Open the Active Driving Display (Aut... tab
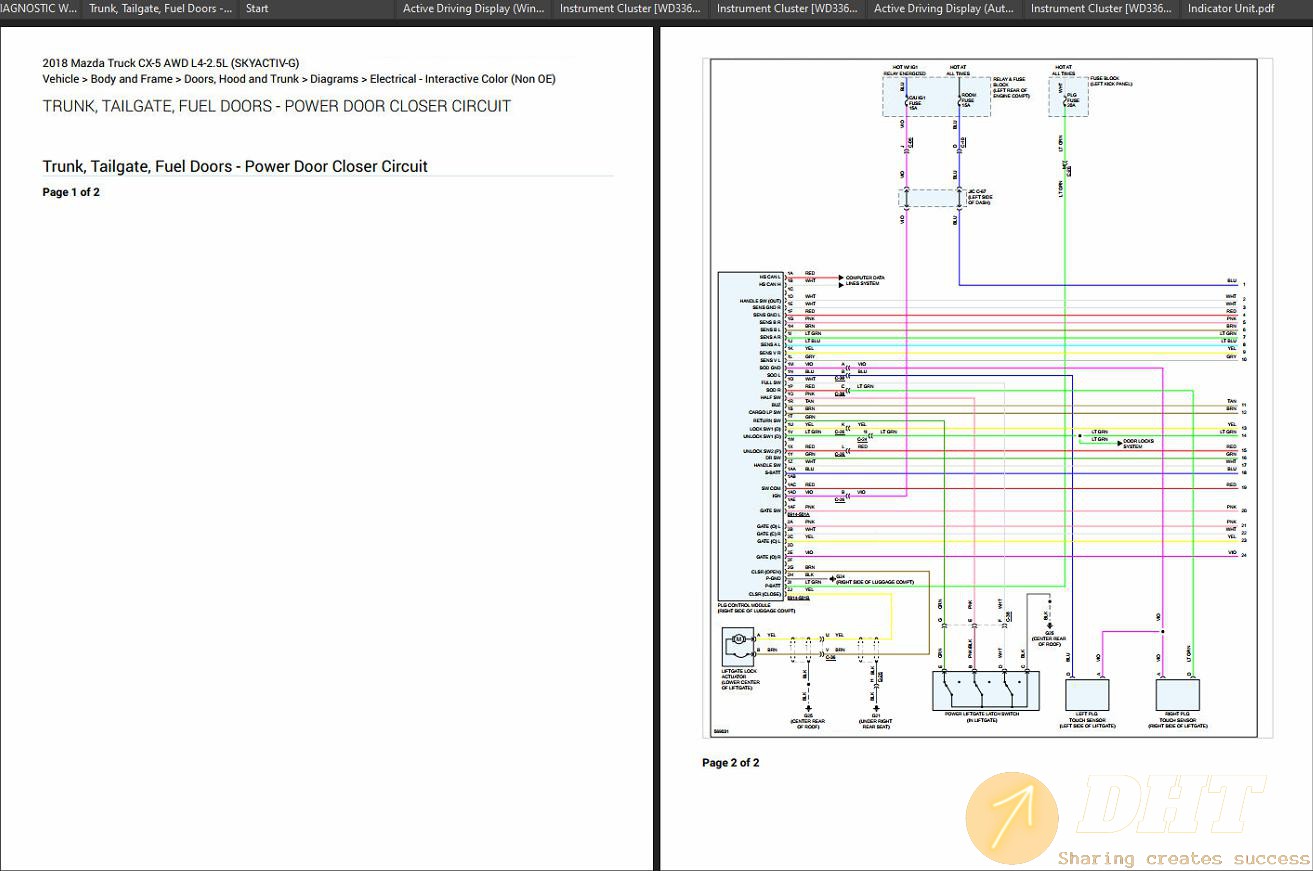The height and width of the screenshot is (871, 1313). (x=944, y=8)
